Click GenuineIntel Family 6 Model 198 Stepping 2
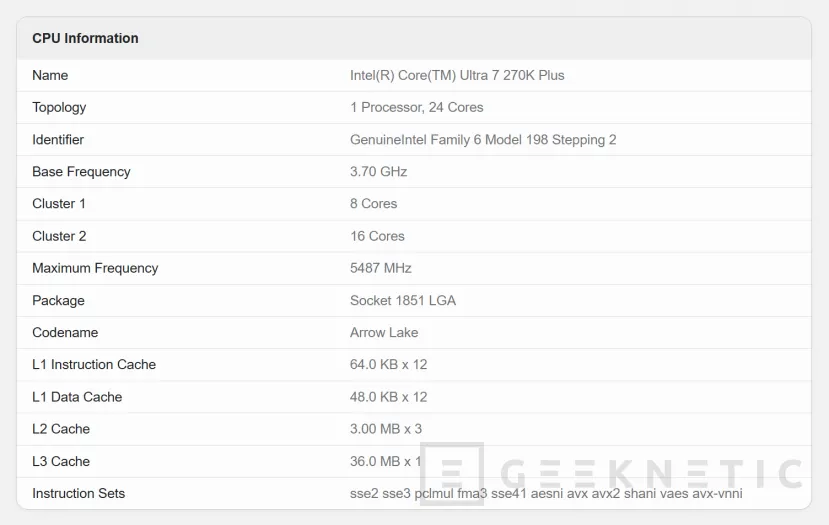The image size is (829, 525). click(x=483, y=140)
